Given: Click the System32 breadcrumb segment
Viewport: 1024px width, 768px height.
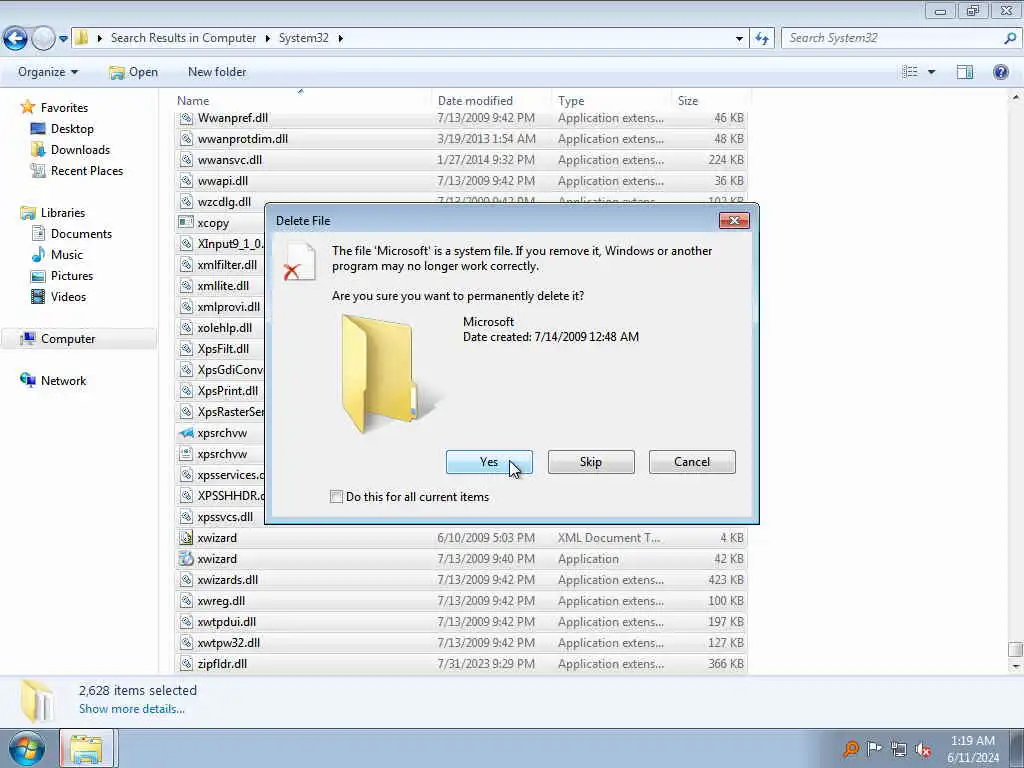Looking at the screenshot, I should pyautogui.click(x=304, y=38).
